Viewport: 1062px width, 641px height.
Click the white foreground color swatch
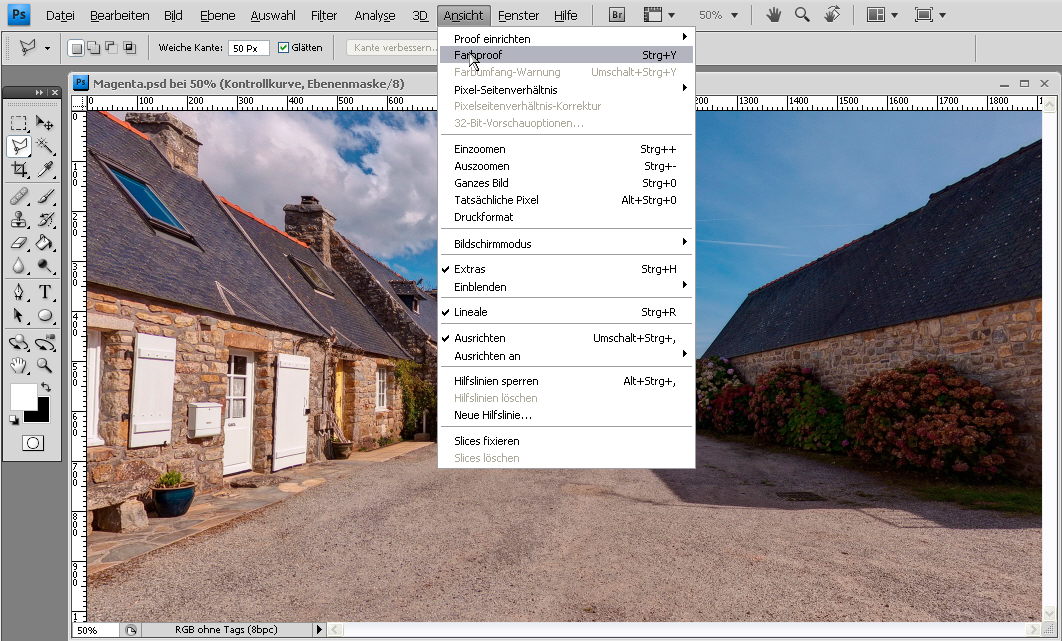[x=23, y=396]
